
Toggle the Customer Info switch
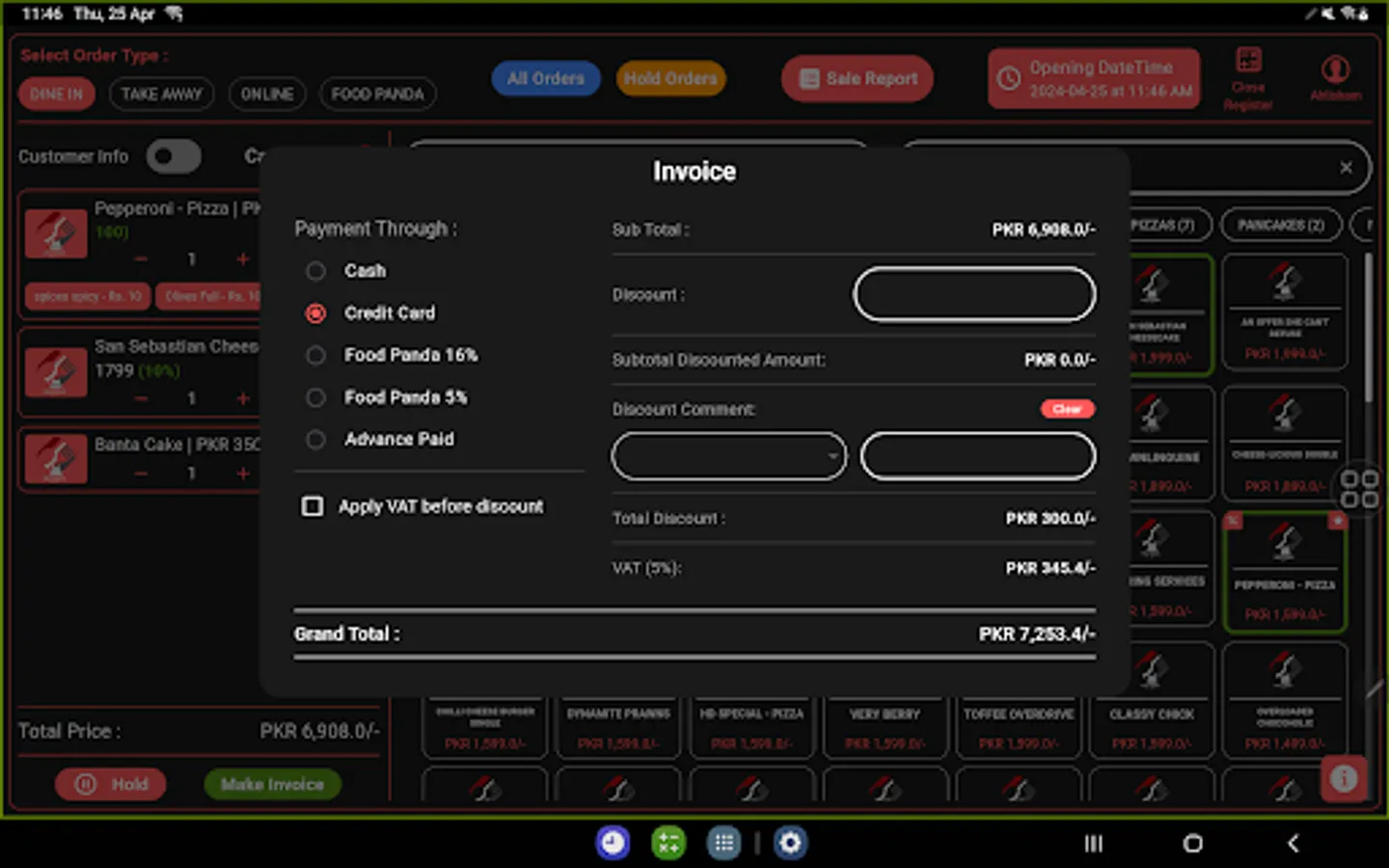tap(173, 156)
